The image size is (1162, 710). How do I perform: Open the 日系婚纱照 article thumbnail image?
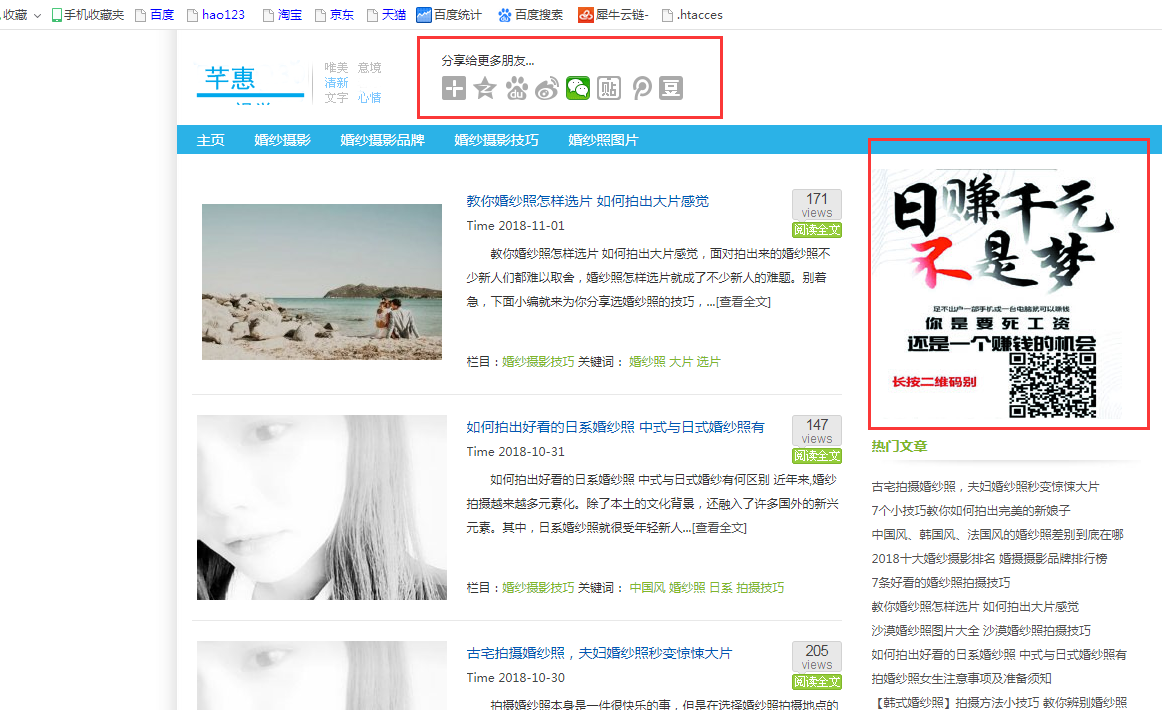pyautogui.click(x=322, y=507)
